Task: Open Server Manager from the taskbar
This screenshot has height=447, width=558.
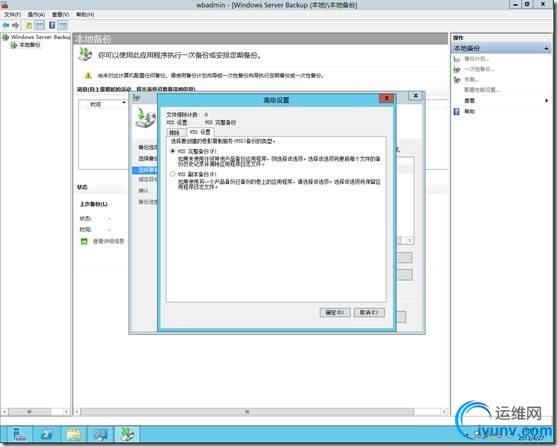Action: click(x=19, y=435)
